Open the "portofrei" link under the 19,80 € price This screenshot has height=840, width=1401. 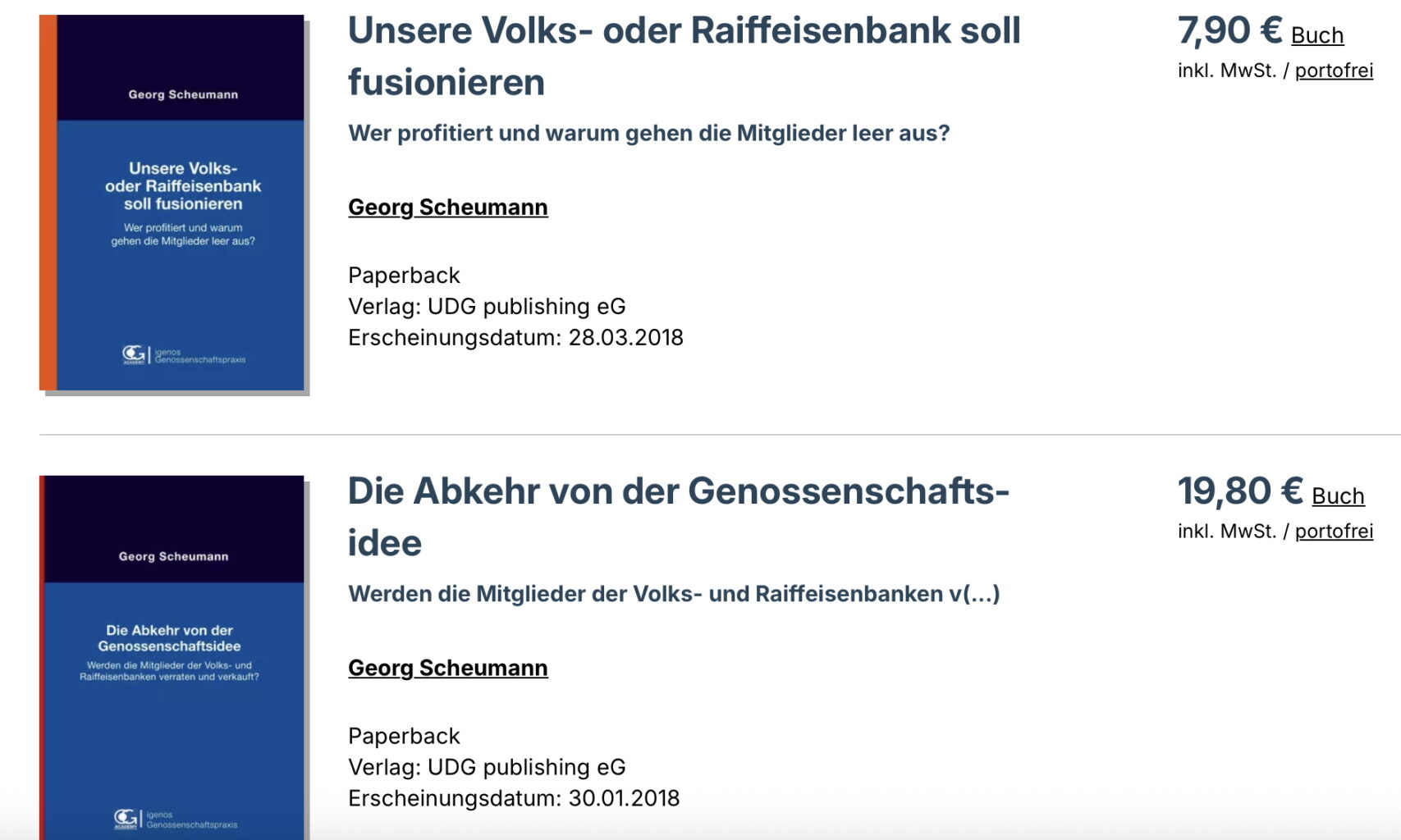pos(1334,532)
